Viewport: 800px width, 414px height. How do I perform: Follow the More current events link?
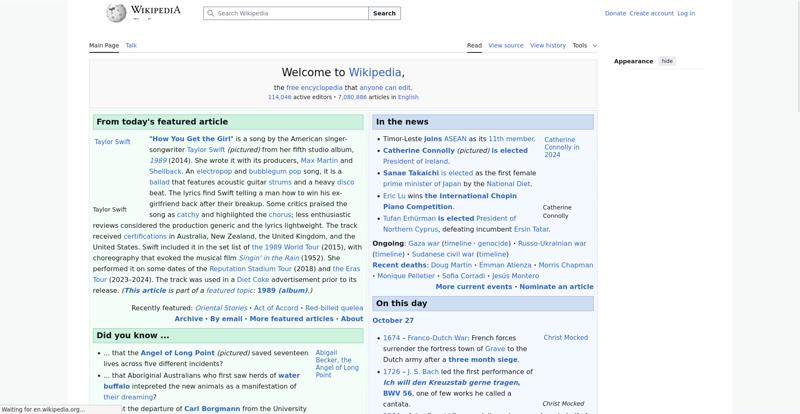tap(474, 287)
